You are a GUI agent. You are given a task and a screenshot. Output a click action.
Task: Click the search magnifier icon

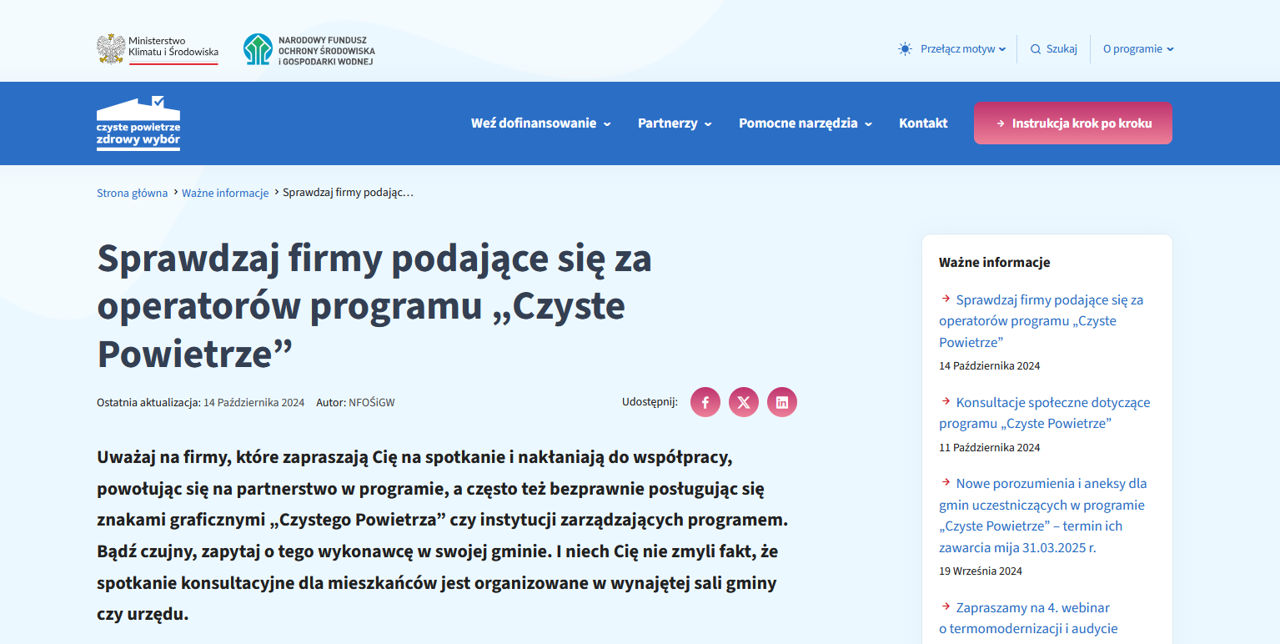[x=1036, y=49]
